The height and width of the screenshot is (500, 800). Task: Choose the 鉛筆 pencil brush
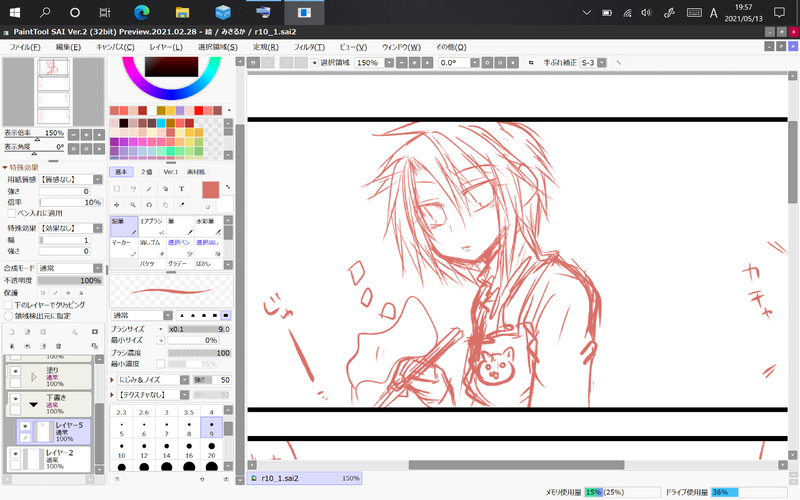124,227
